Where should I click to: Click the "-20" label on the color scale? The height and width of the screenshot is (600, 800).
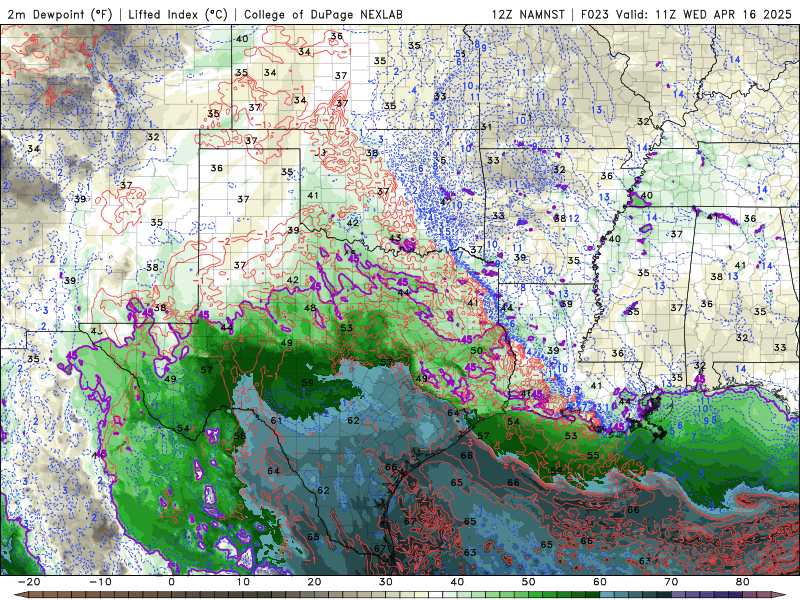[x=29, y=582]
